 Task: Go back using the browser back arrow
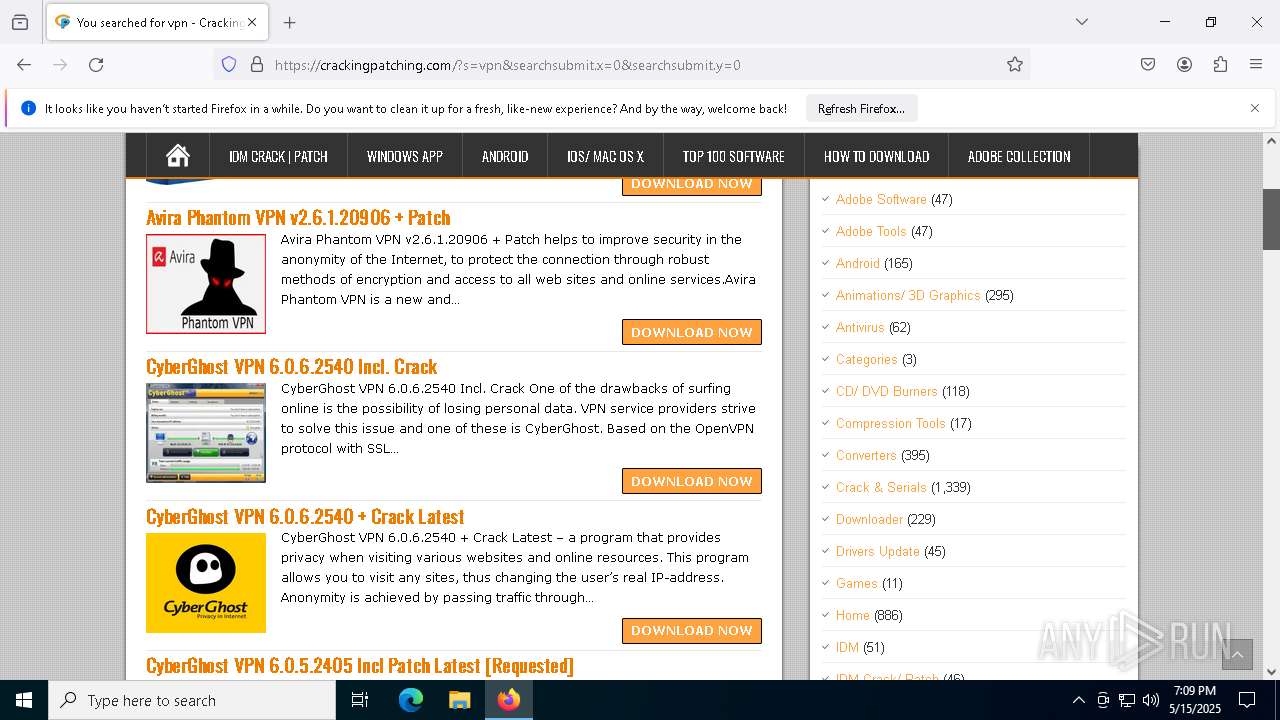coord(24,64)
